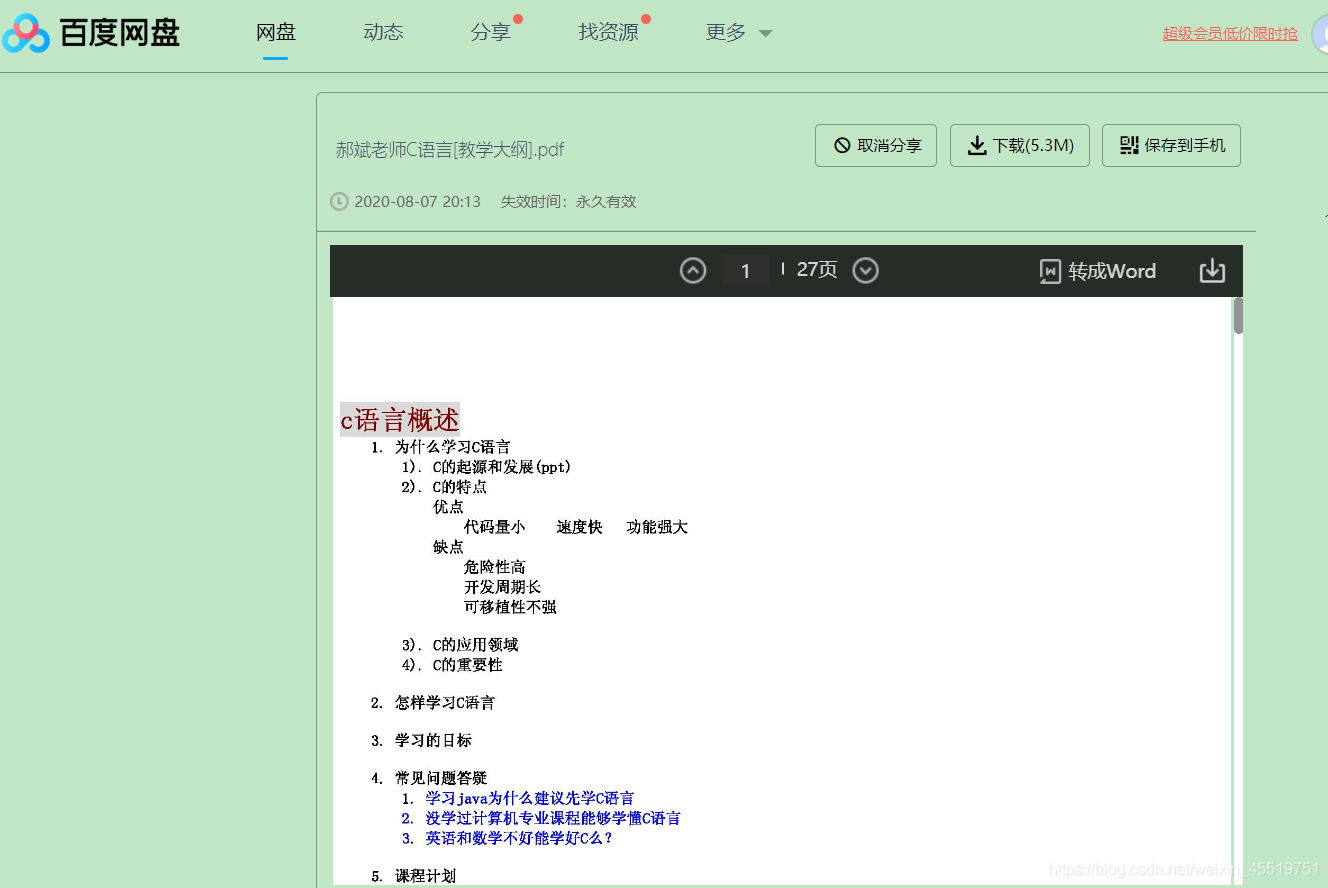Screen dimensions: 1328x888
Task: Focus the page number input field
Action: [x=746, y=271]
